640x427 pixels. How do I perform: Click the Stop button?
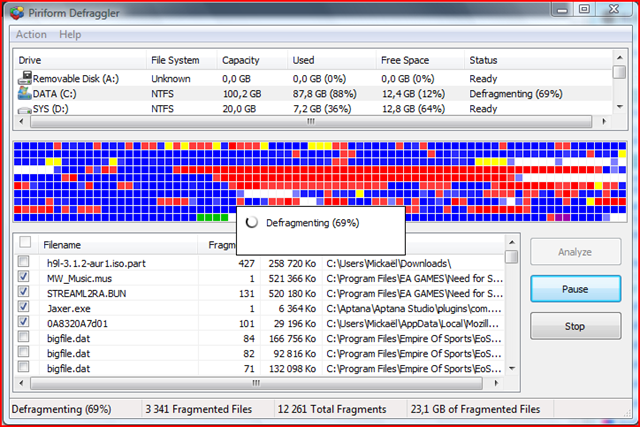pos(576,326)
